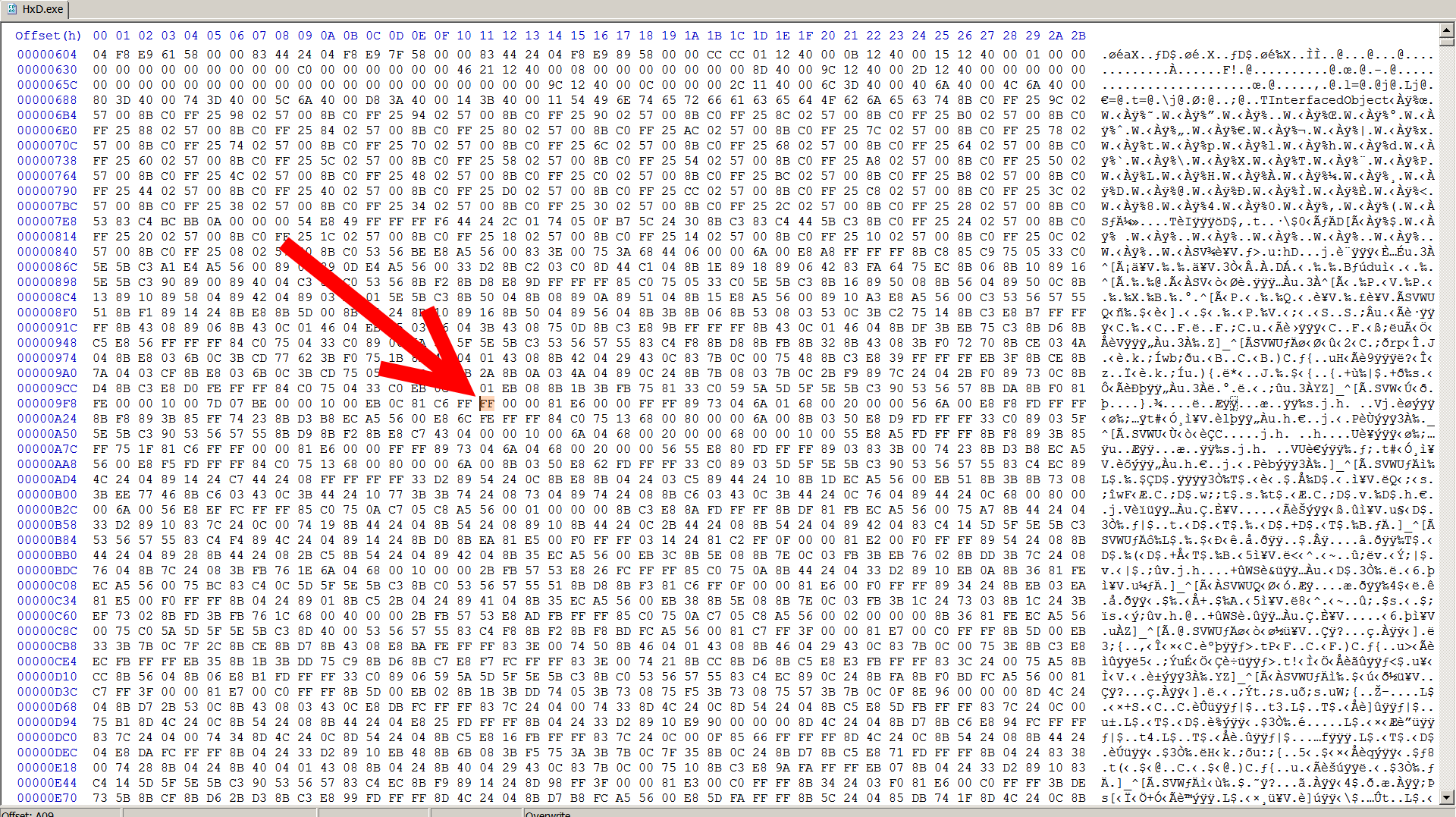Click offset row 00000630
This screenshot has height=817, width=1456.
[47, 70]
